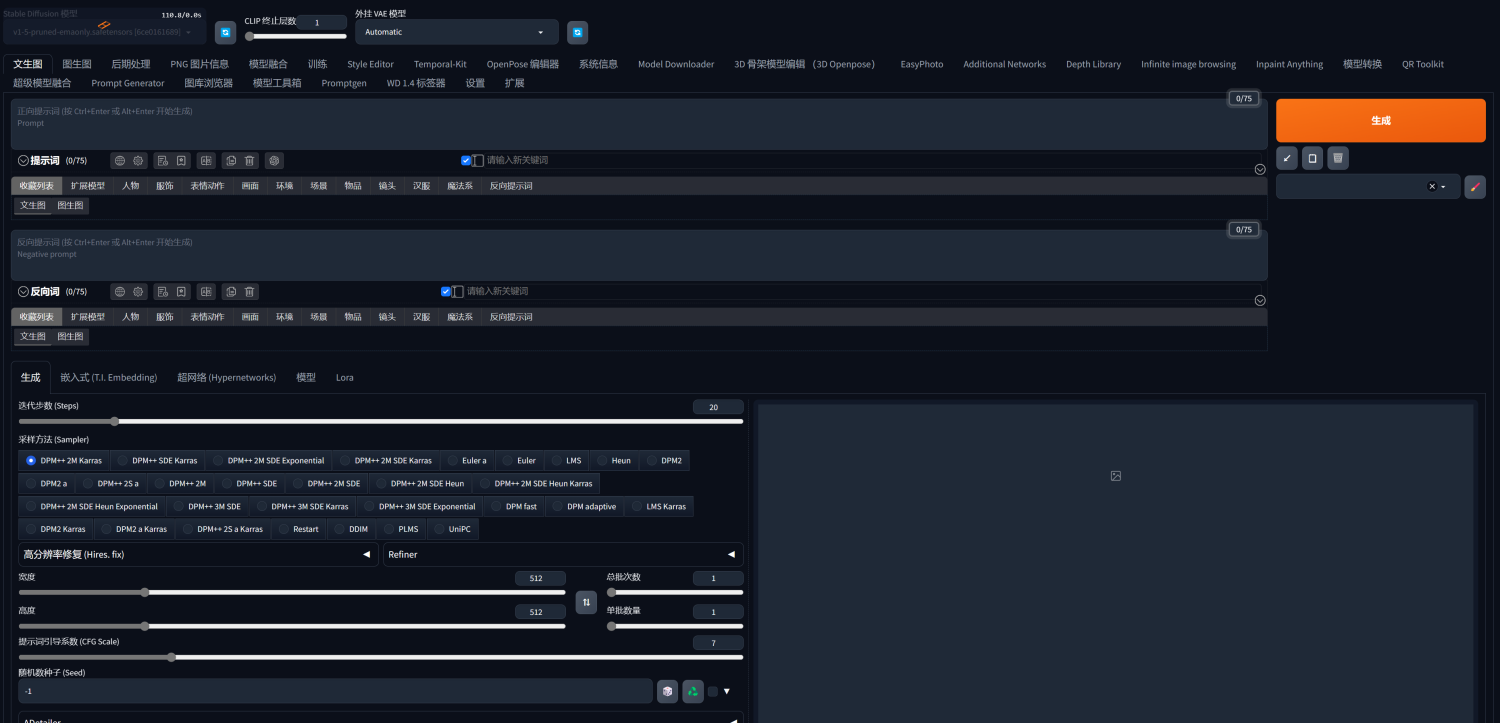Select the Euler a sampler
This screenshot has width=1500, height=723.
(467, 461)
